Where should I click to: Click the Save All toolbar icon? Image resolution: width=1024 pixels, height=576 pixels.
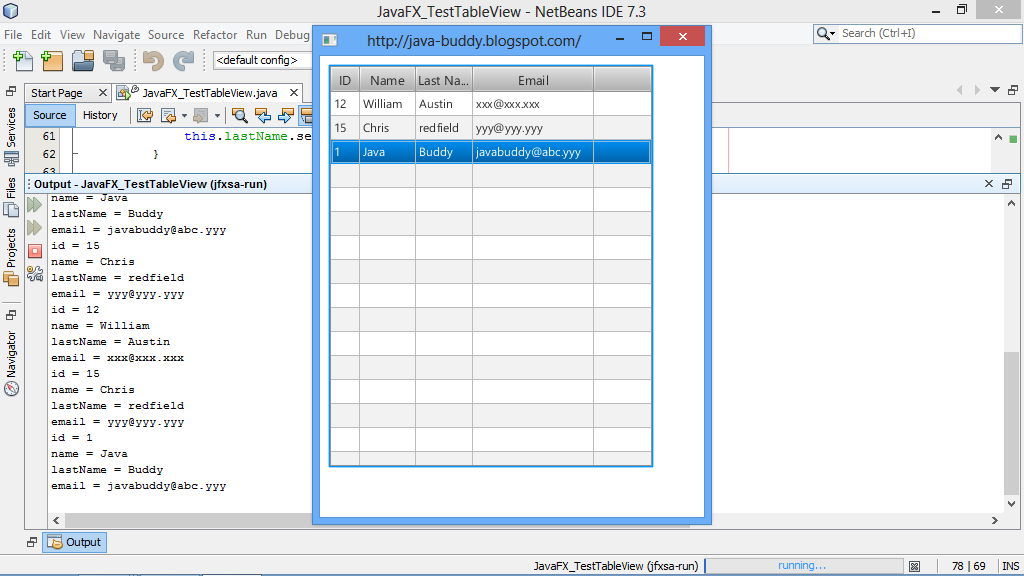(114, 61)
